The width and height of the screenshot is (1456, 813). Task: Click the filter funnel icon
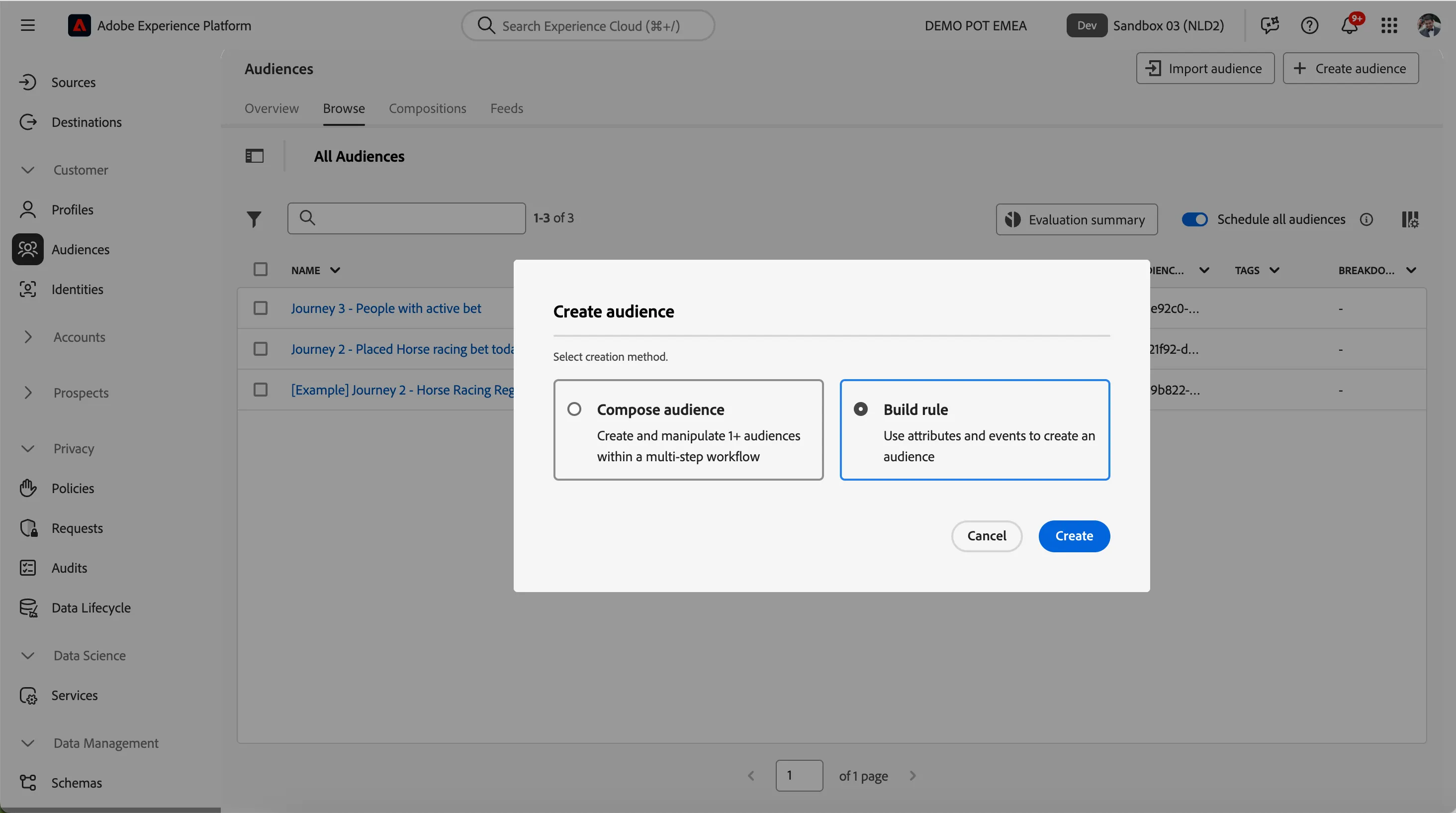[x=254, y=219]
